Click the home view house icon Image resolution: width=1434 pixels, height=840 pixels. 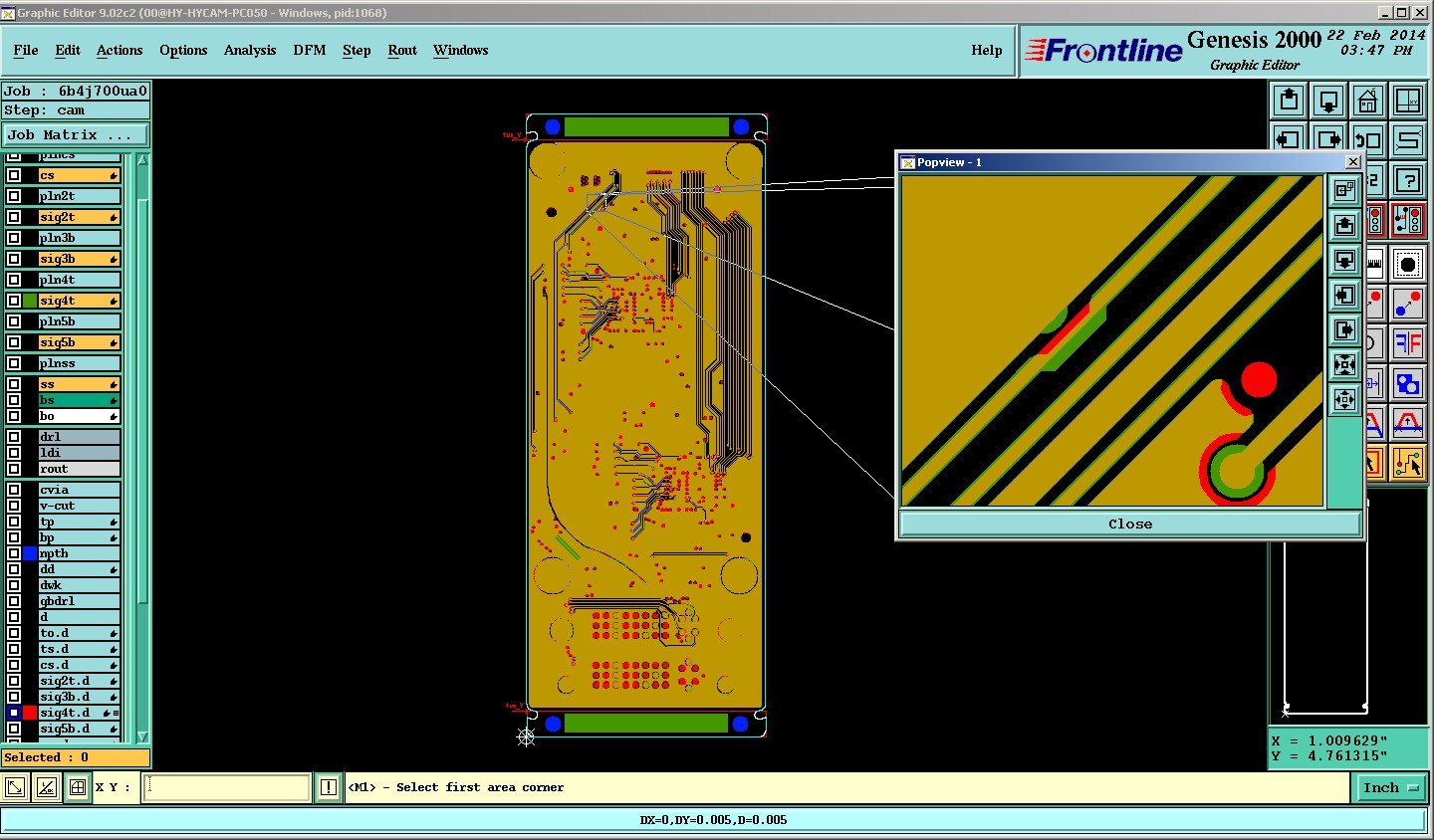click(1368, 101)
